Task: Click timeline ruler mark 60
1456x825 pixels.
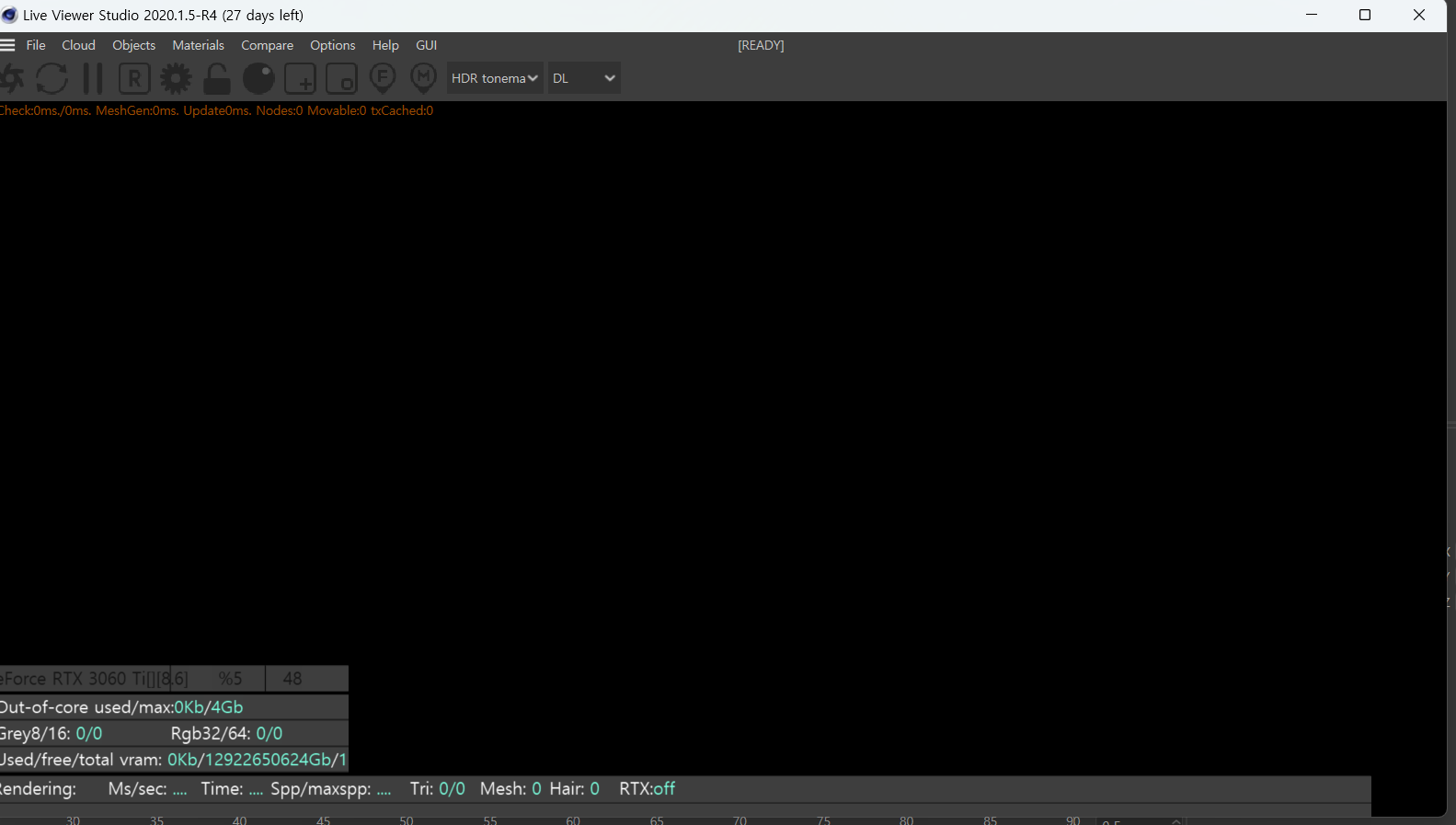Action: [573, 819]
